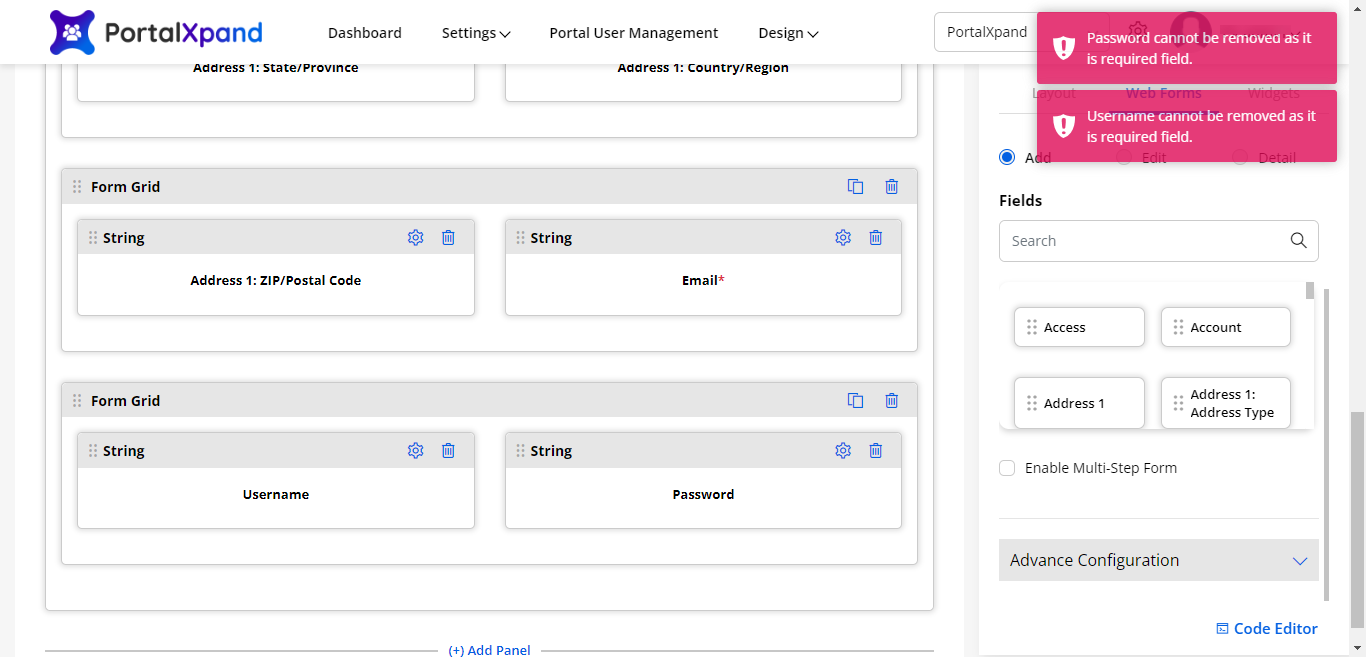
Task: Delete the Address 1: ZIP/Postal Code field
Action: [x=449, y=238]
